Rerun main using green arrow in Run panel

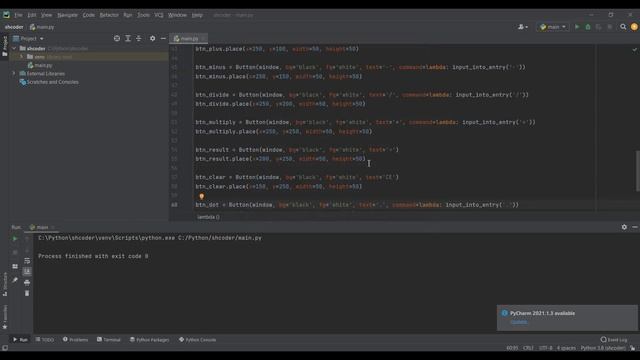pos(15,239)
